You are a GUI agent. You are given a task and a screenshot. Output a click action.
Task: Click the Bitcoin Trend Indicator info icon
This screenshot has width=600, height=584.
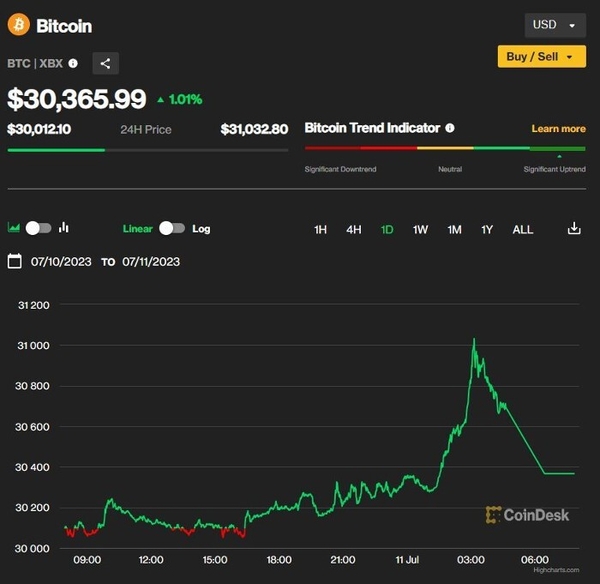coord(450,128)
